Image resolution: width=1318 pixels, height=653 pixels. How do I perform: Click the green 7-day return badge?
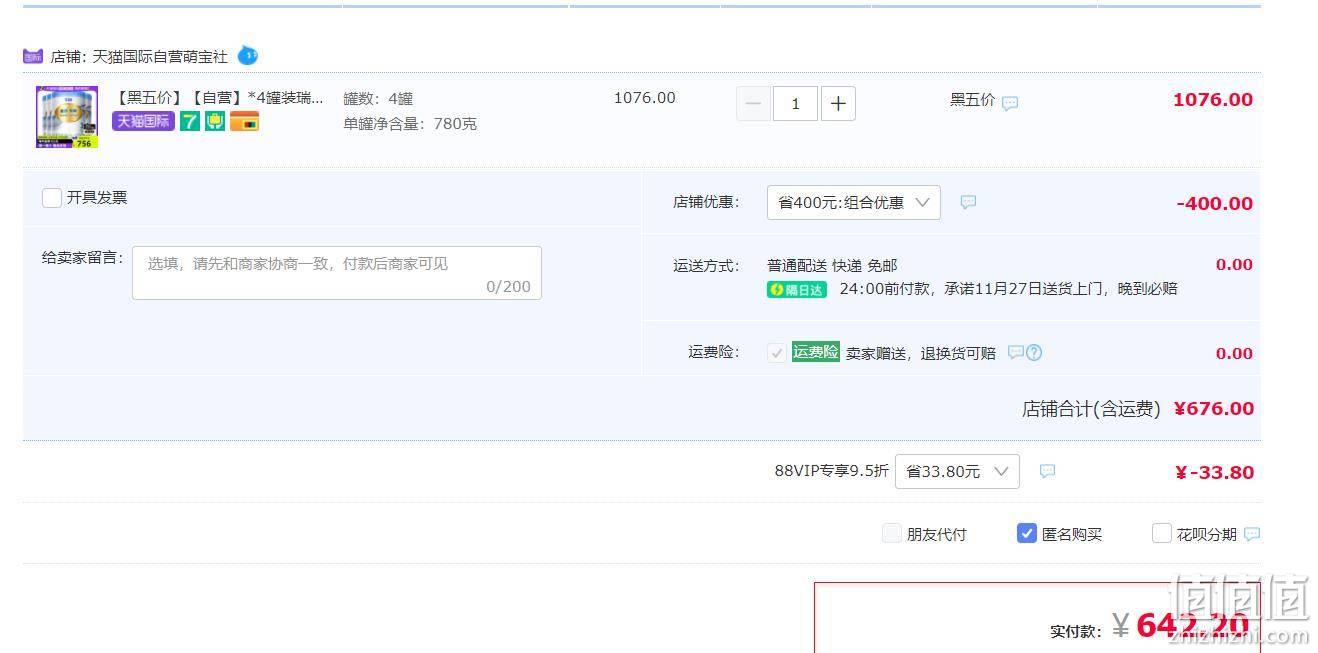(x=190, y=121)
